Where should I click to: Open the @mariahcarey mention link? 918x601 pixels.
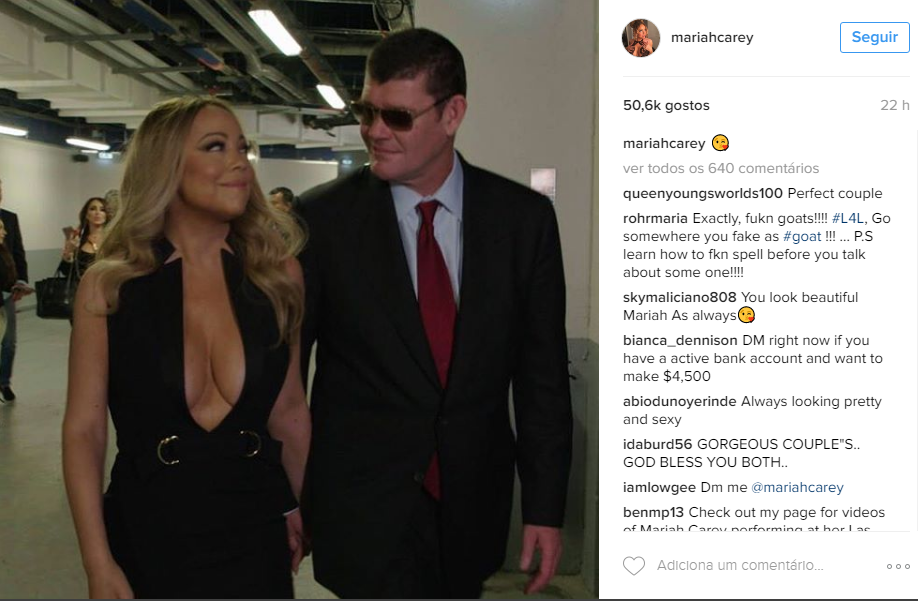pyautogui.click(x=797, y=487)
